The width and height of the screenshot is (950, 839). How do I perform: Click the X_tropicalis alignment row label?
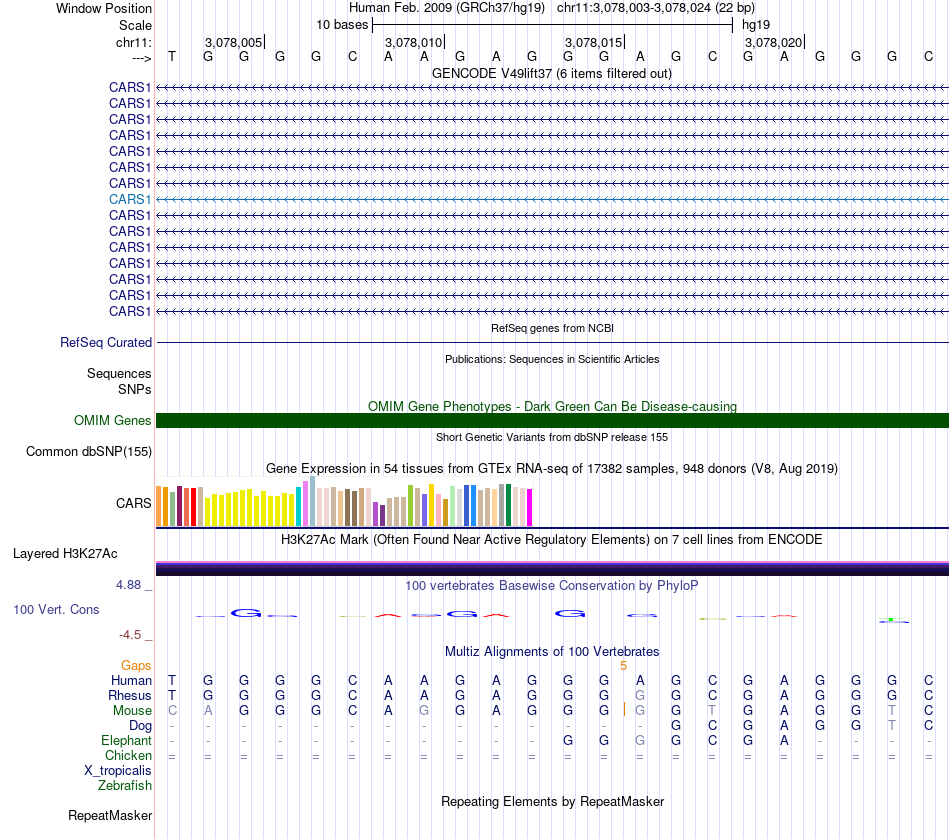tap(118, 771)
